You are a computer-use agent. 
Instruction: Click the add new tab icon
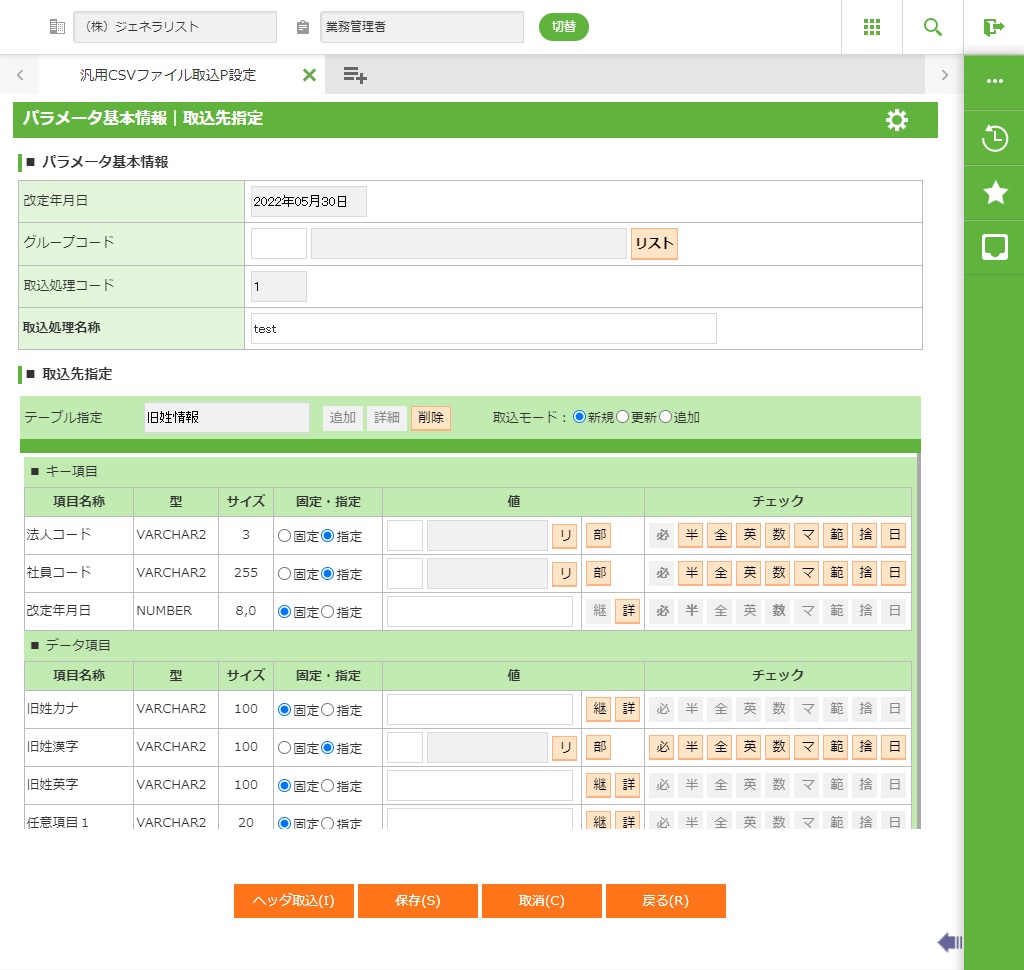[355, 75]
